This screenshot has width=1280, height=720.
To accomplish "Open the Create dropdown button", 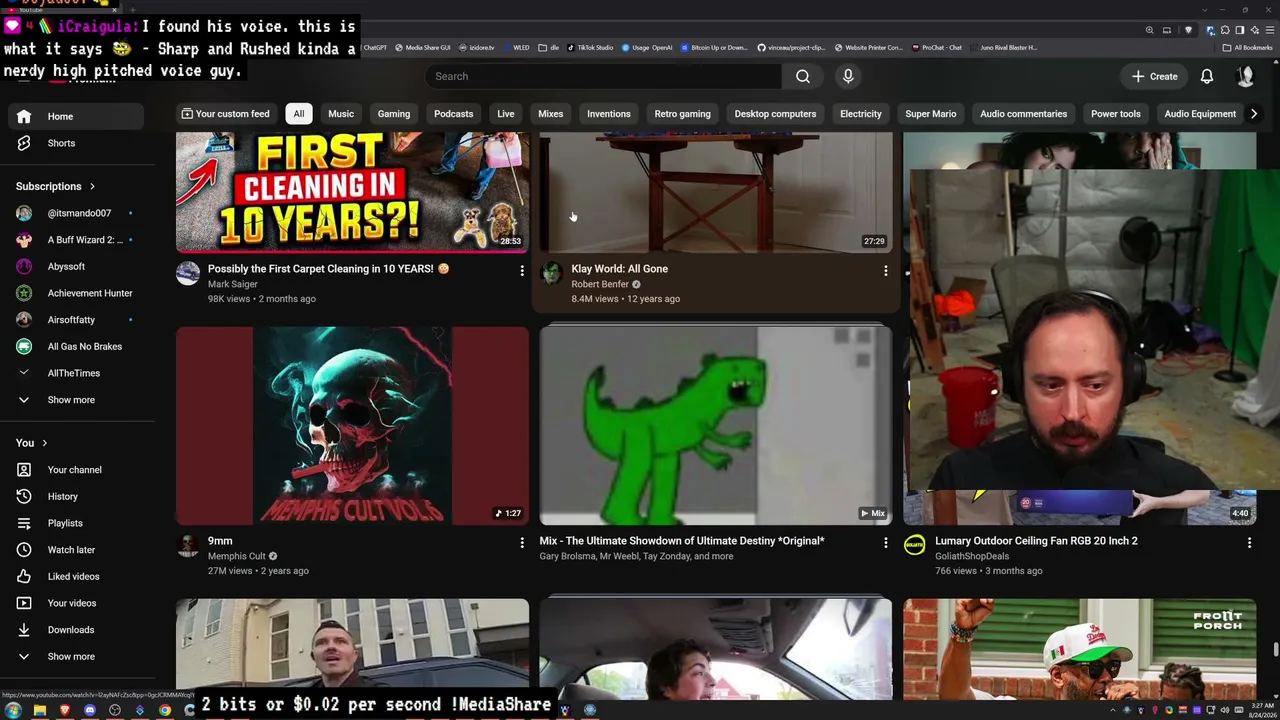I will 1155,76.
